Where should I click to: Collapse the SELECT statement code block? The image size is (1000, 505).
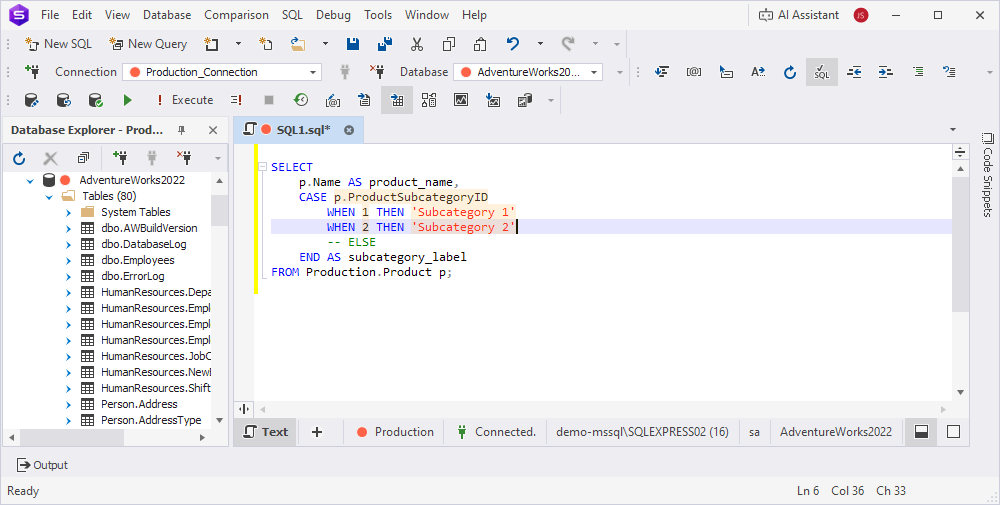(x=262, y=167)
